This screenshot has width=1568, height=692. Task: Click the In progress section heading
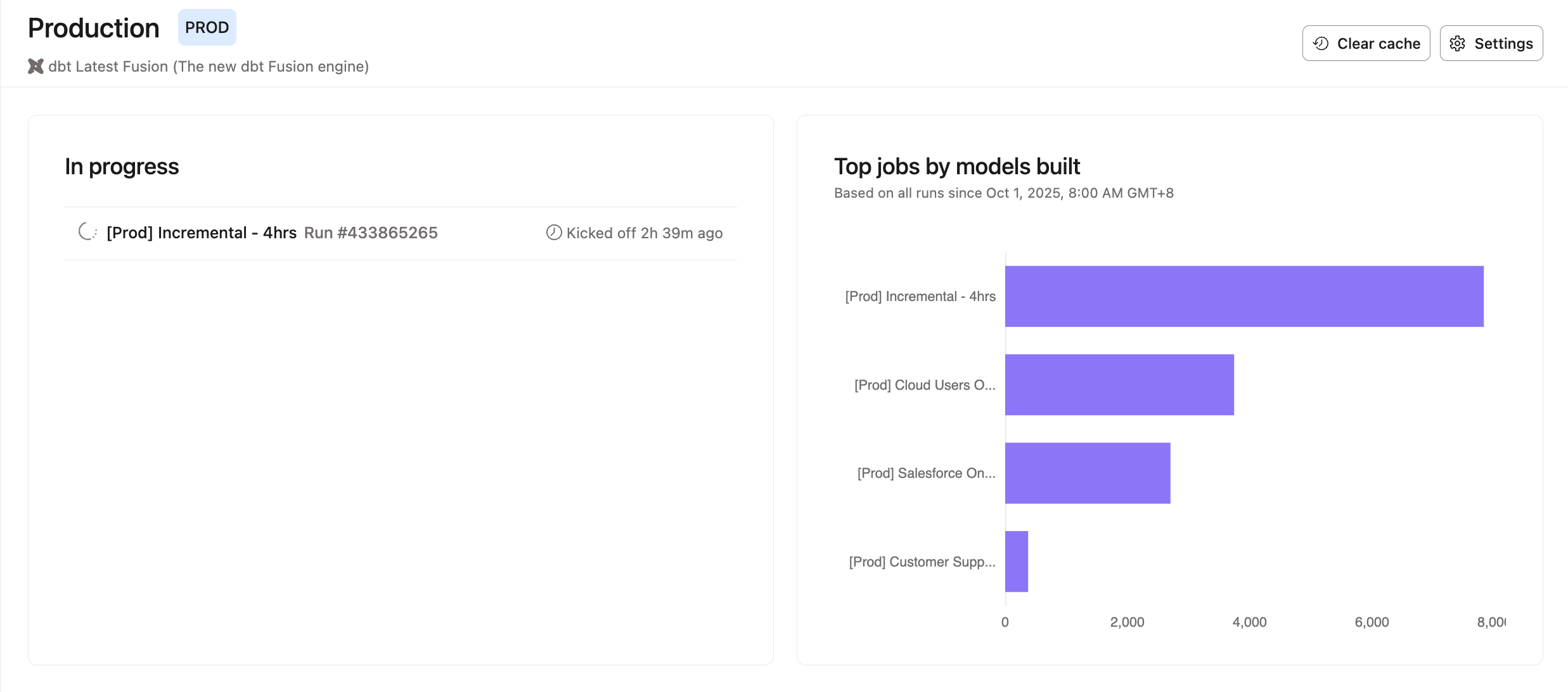122,166
